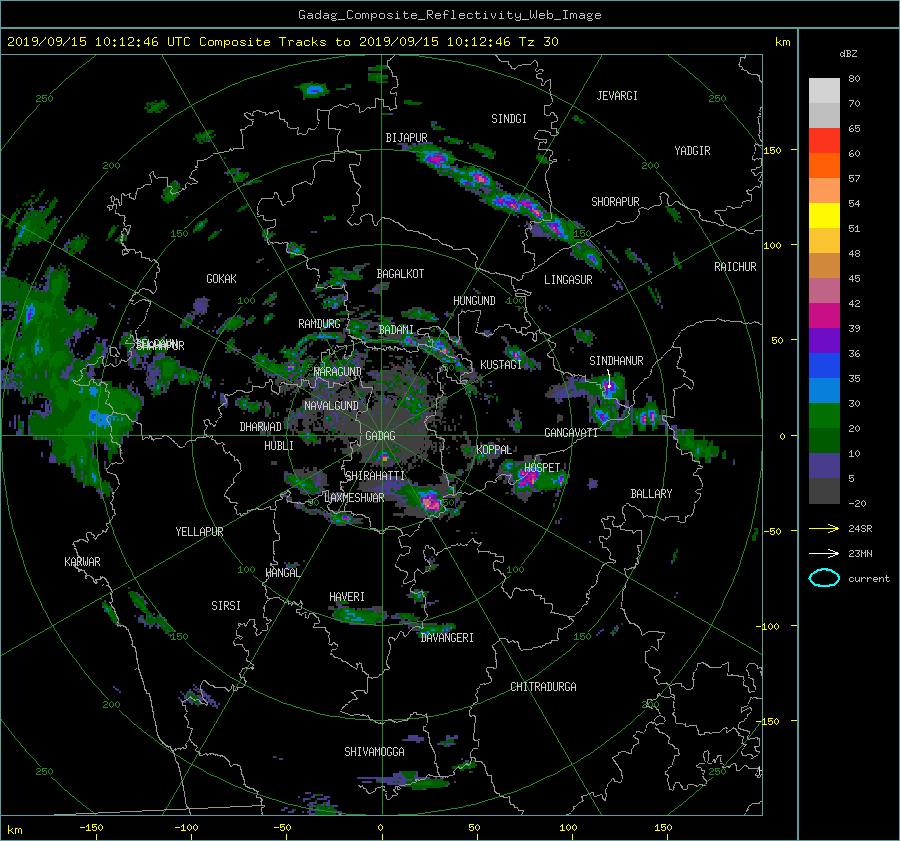Click the JEVARGI city label

617,96
